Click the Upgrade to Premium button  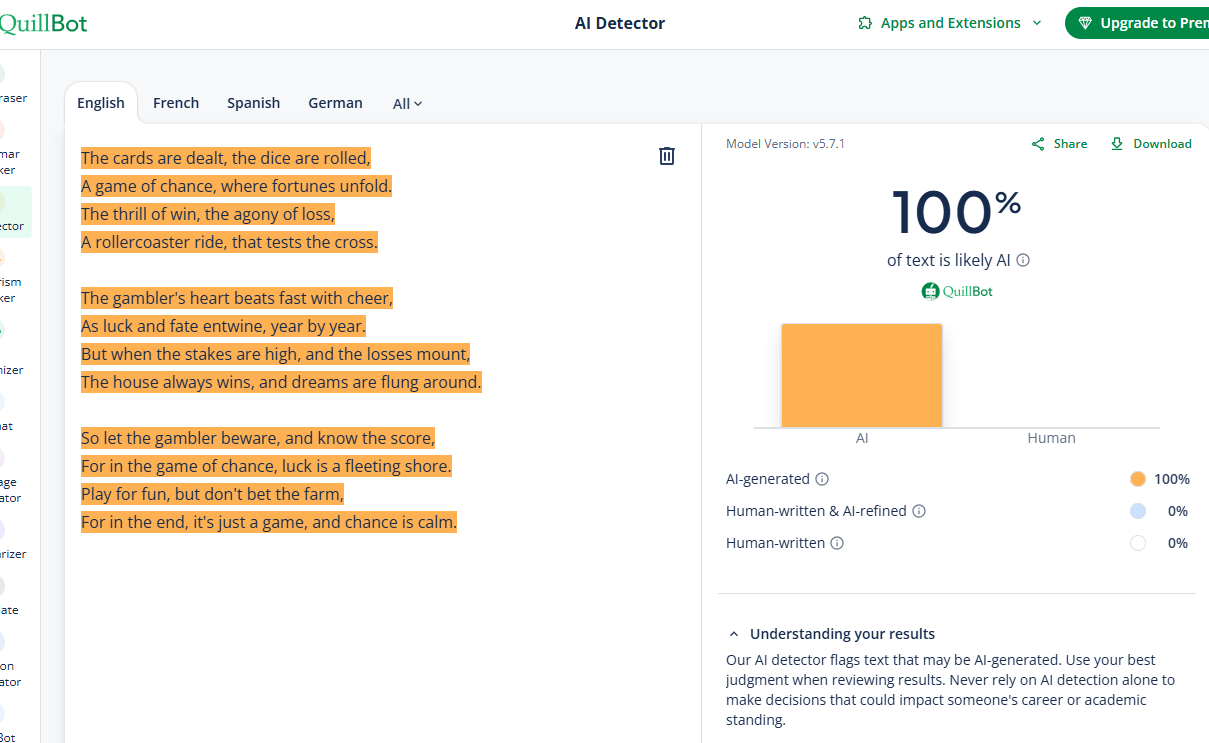1140,23
